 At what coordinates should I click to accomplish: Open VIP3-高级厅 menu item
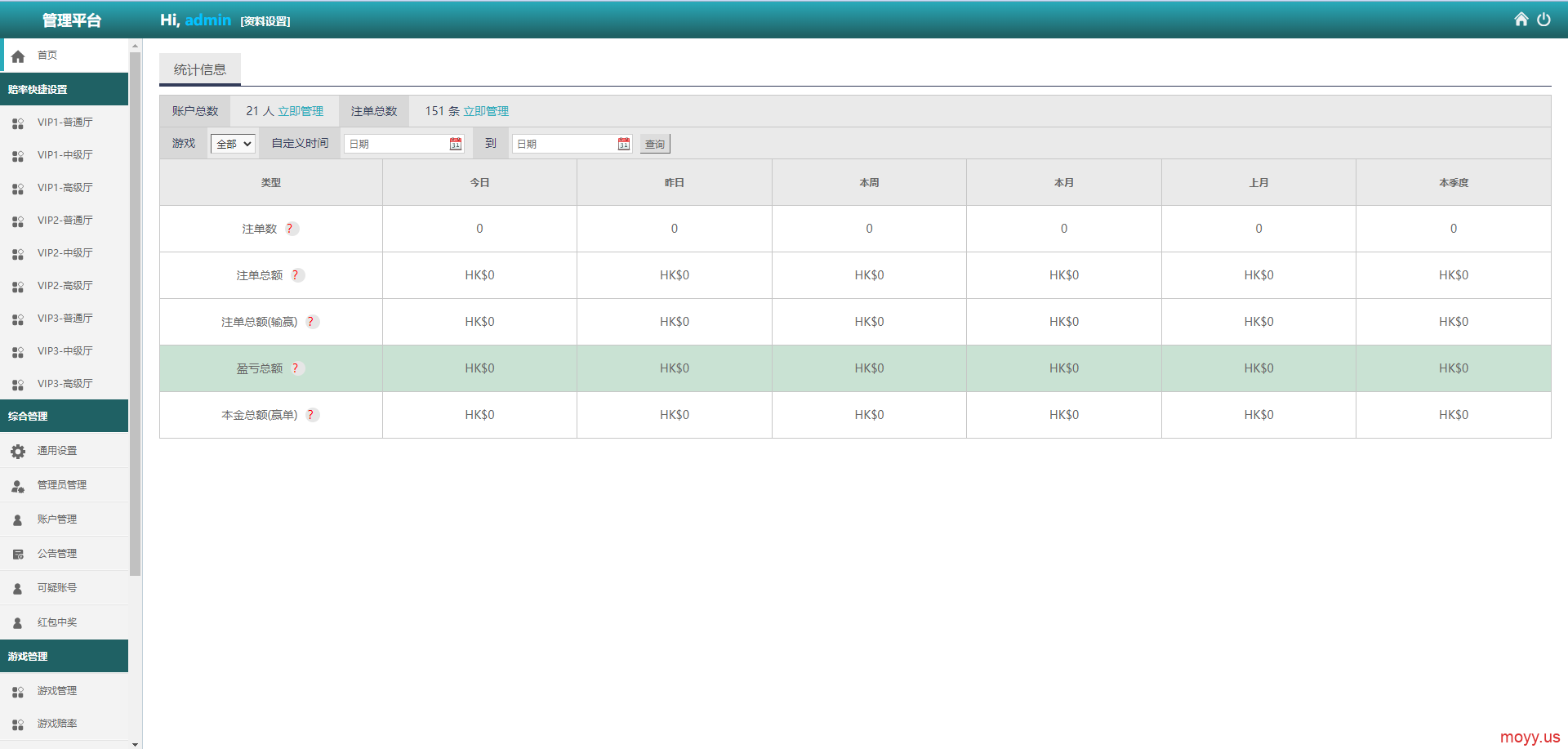(65, 384)
